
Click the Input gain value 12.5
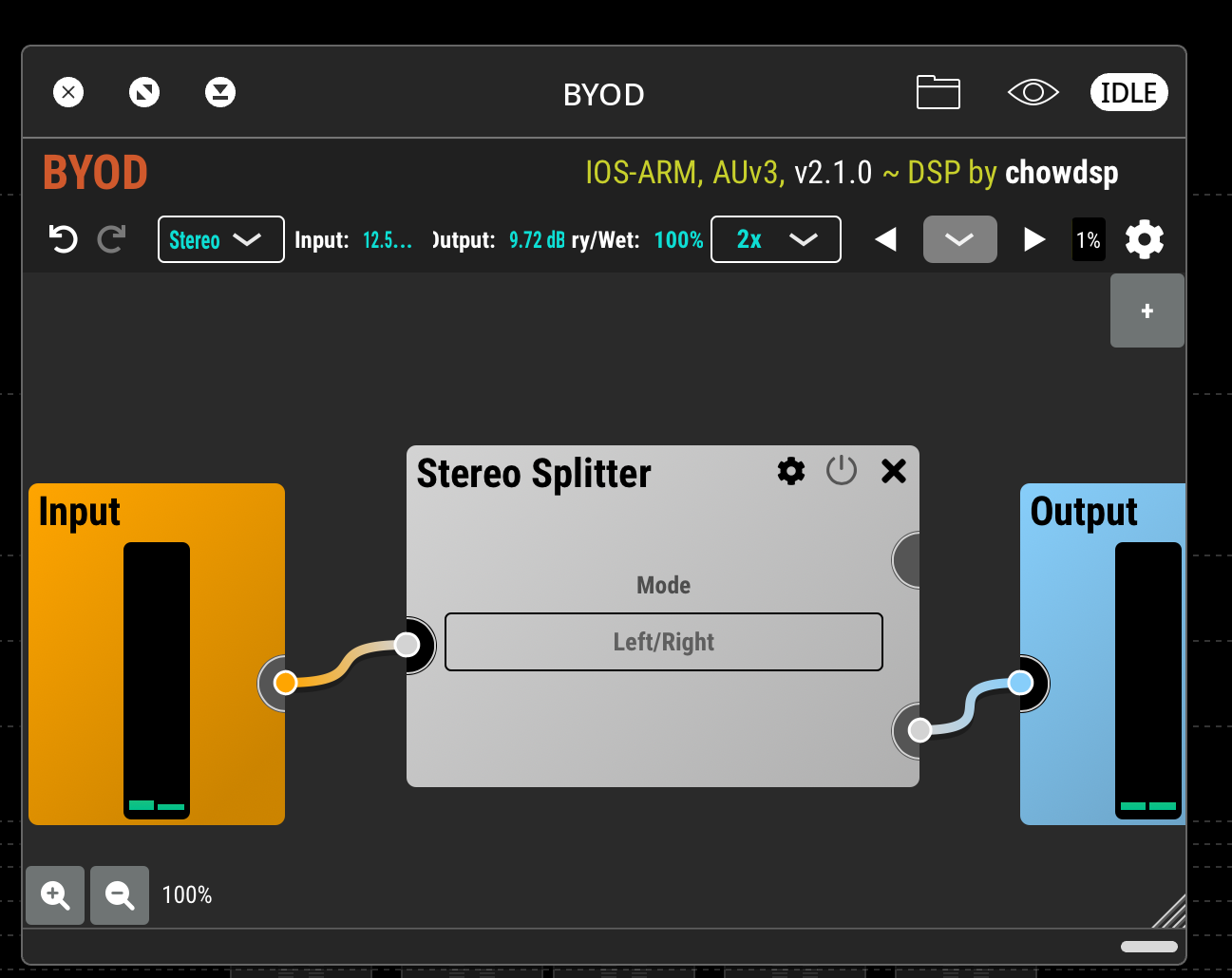click(x=388, y=240)
